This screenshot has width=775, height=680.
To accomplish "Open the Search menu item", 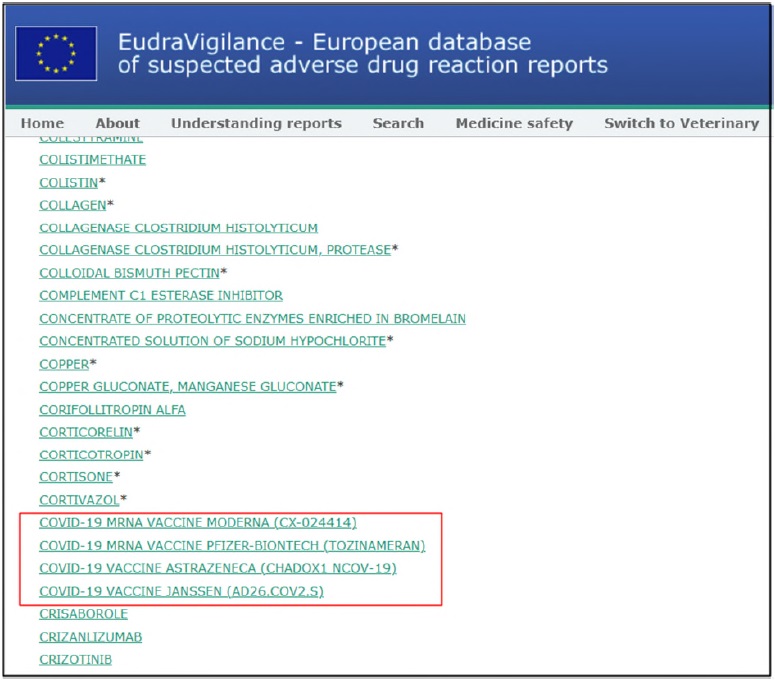I will (x=398, y=123).
